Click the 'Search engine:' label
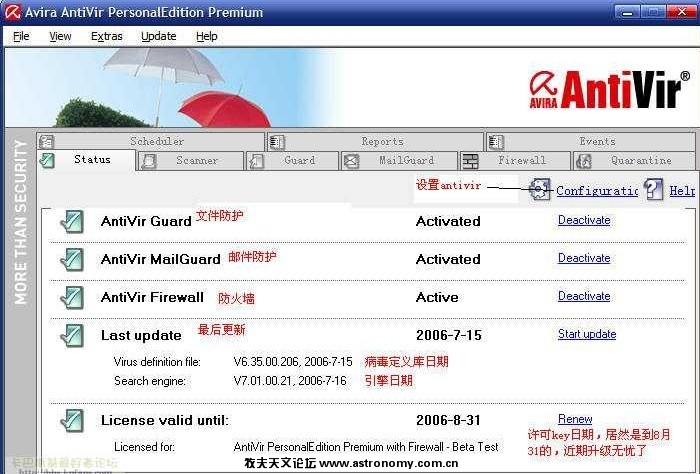This screenshot has width=700, height=474. coord(150,381)
